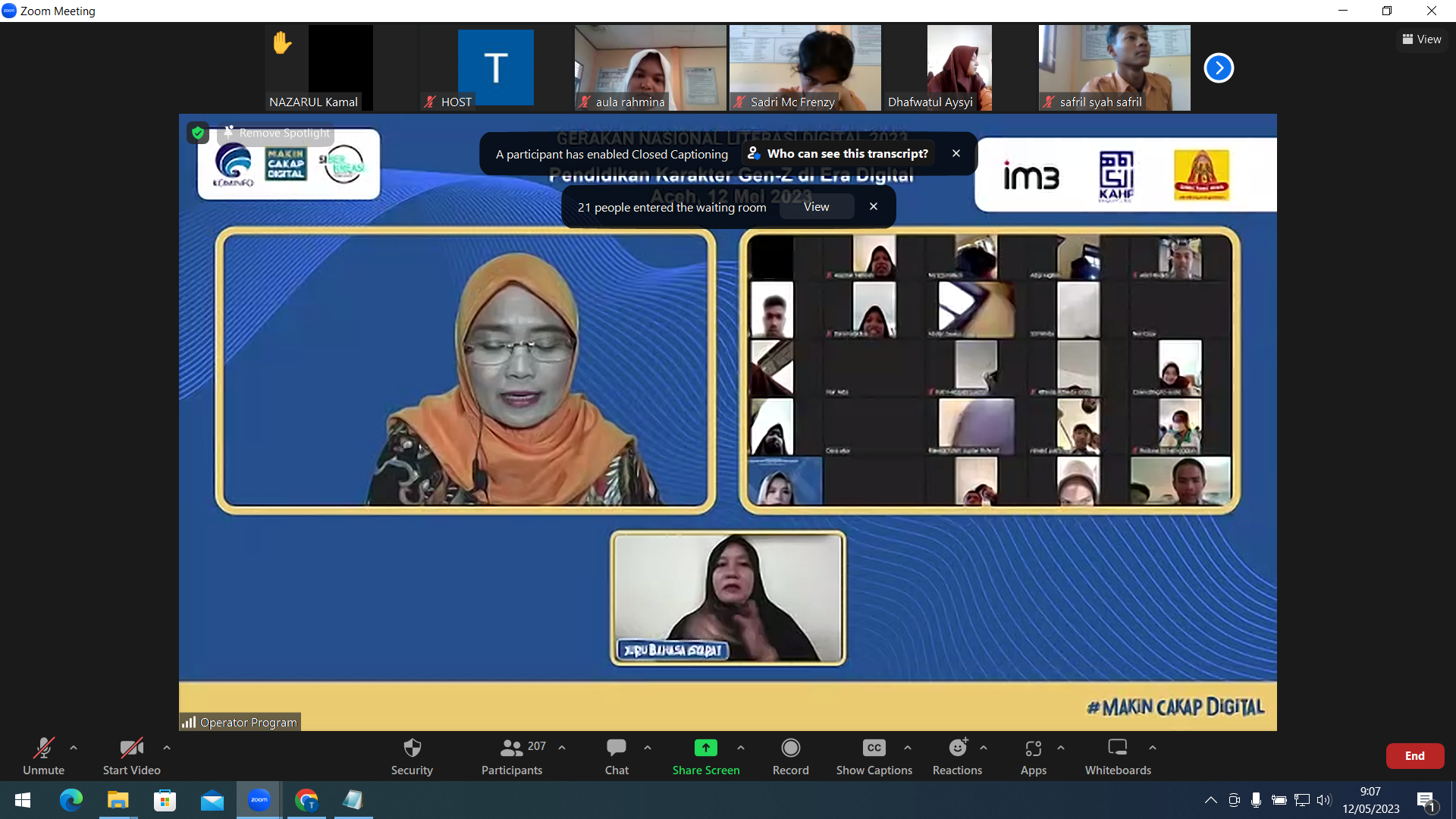Dismiss the Closed Captioning notification
Image resolution: width=1456 pixels, height=819 pixels.
[956, 153]
